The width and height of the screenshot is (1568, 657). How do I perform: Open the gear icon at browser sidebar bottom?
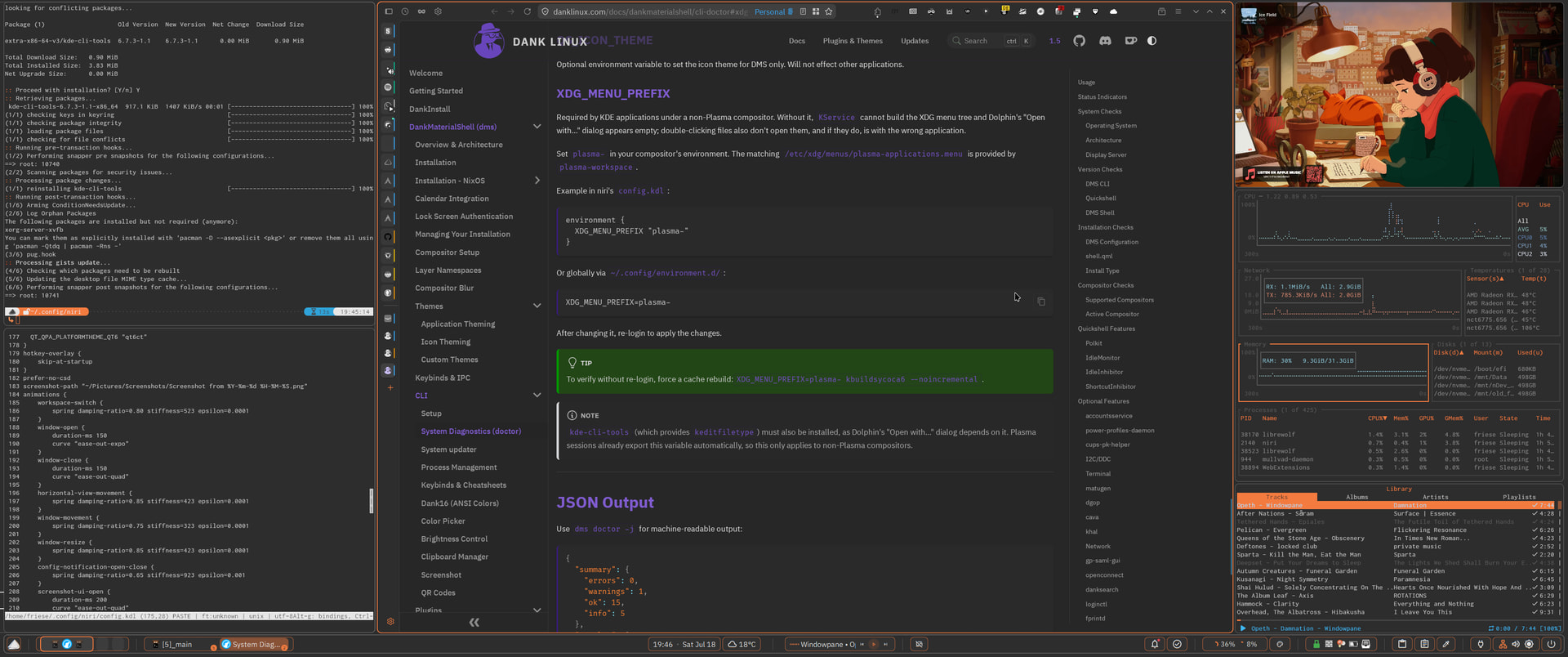[x=390, y=622]
